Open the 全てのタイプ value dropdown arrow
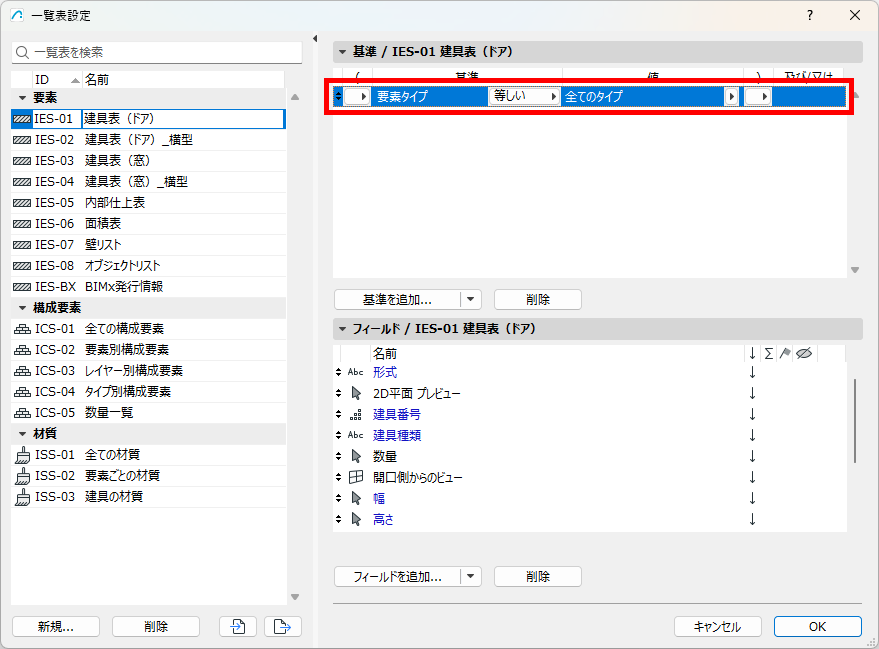 731,96
